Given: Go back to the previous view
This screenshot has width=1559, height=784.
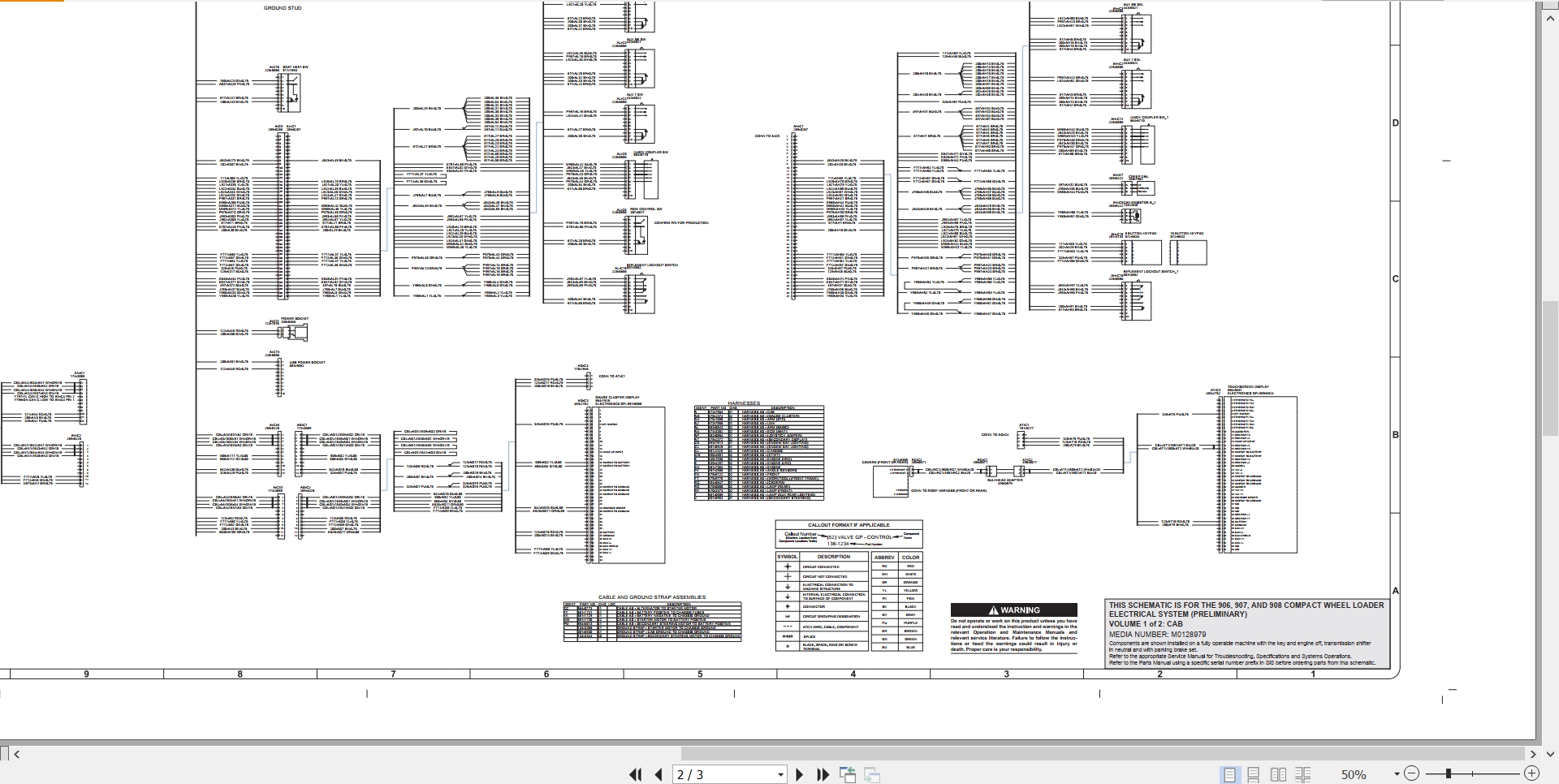Looking at the screenshot, I should tap(848, 774).
